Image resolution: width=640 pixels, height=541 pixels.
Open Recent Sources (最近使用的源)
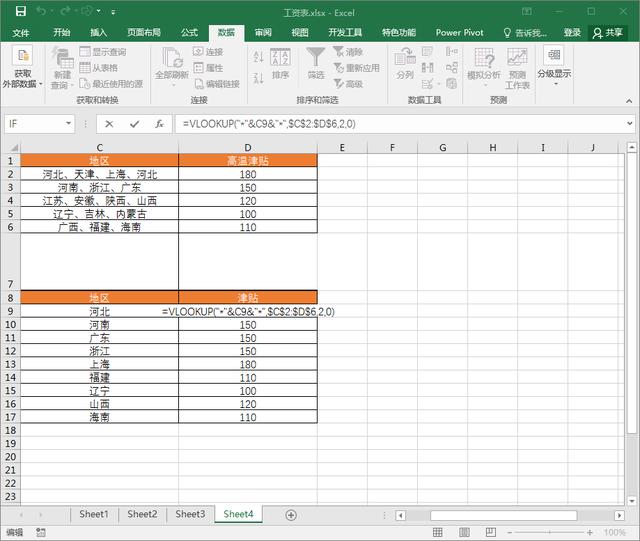click(x=111, y=84)
